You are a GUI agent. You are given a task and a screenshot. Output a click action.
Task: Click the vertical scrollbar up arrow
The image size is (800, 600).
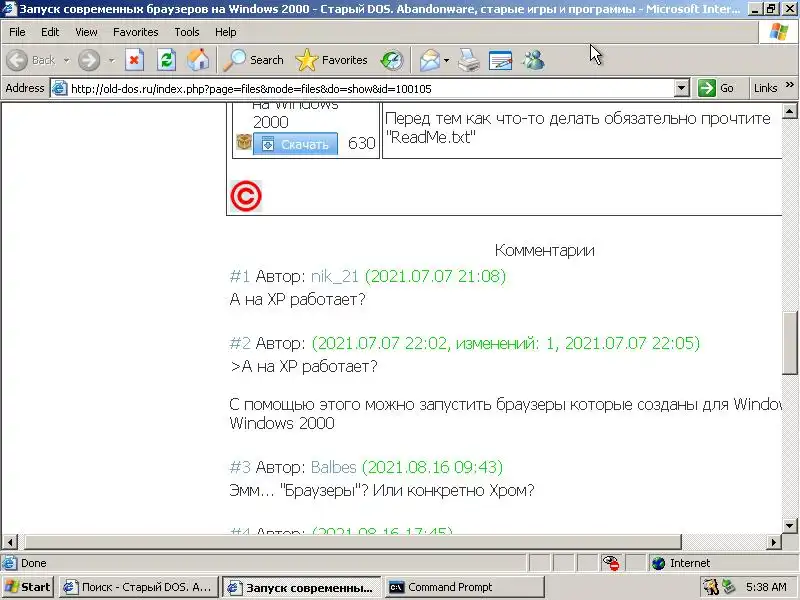[x=790, y=111]
